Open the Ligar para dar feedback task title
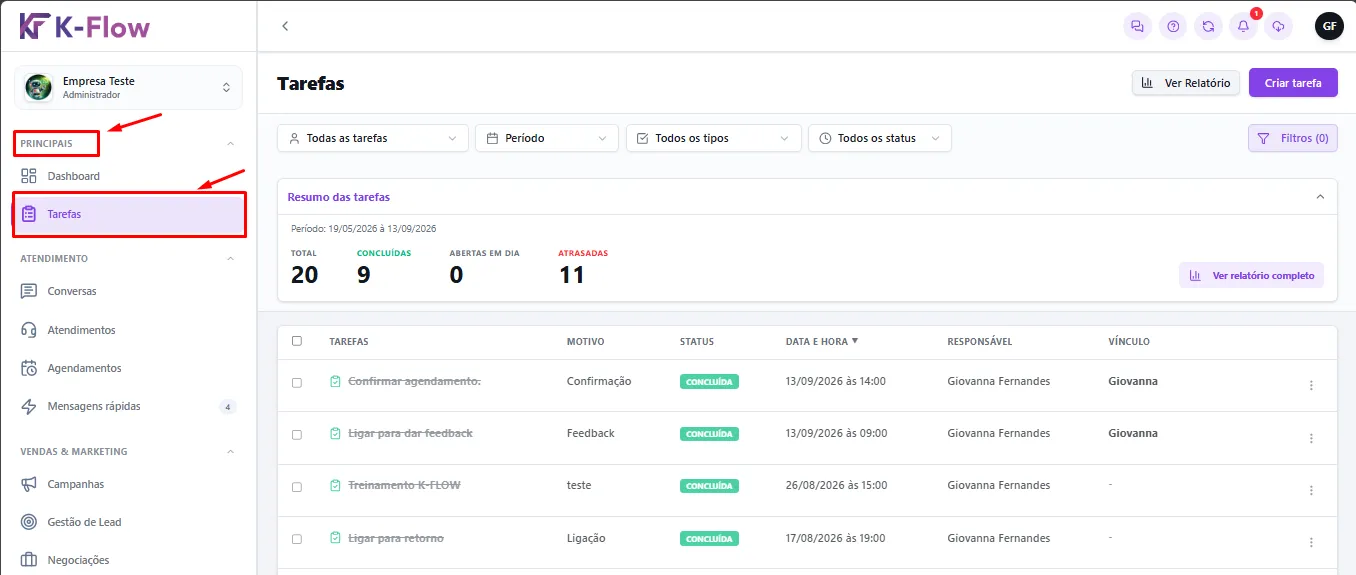This screenshot has height=575, width=1356. 410,433
